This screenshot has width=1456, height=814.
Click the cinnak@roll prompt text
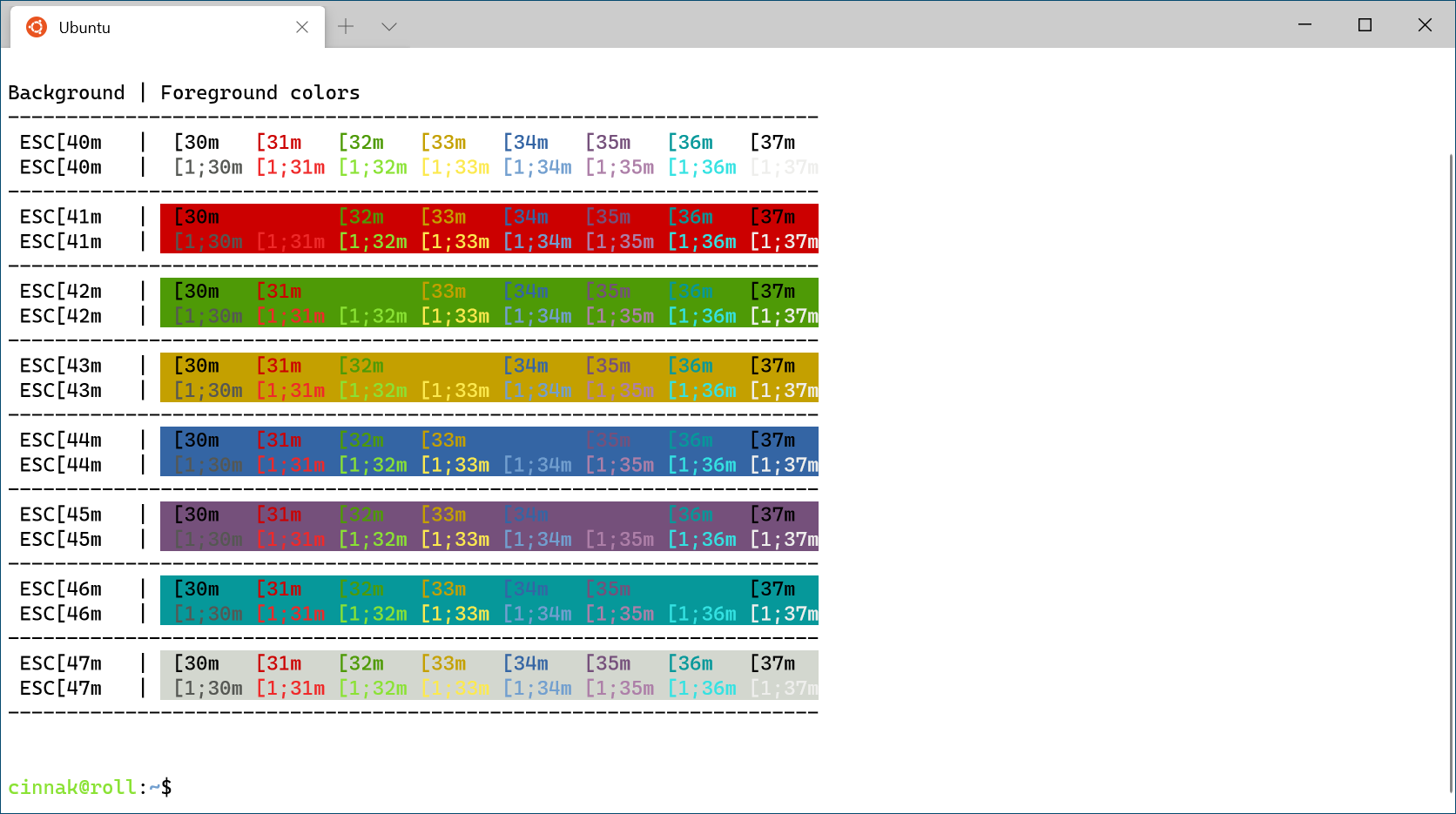(x=72, y=787)
